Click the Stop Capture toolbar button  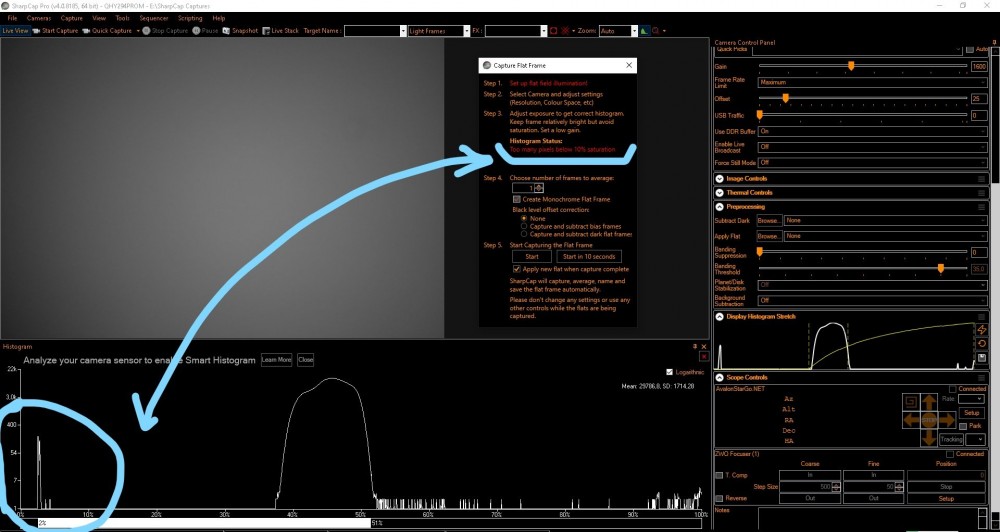165,31
